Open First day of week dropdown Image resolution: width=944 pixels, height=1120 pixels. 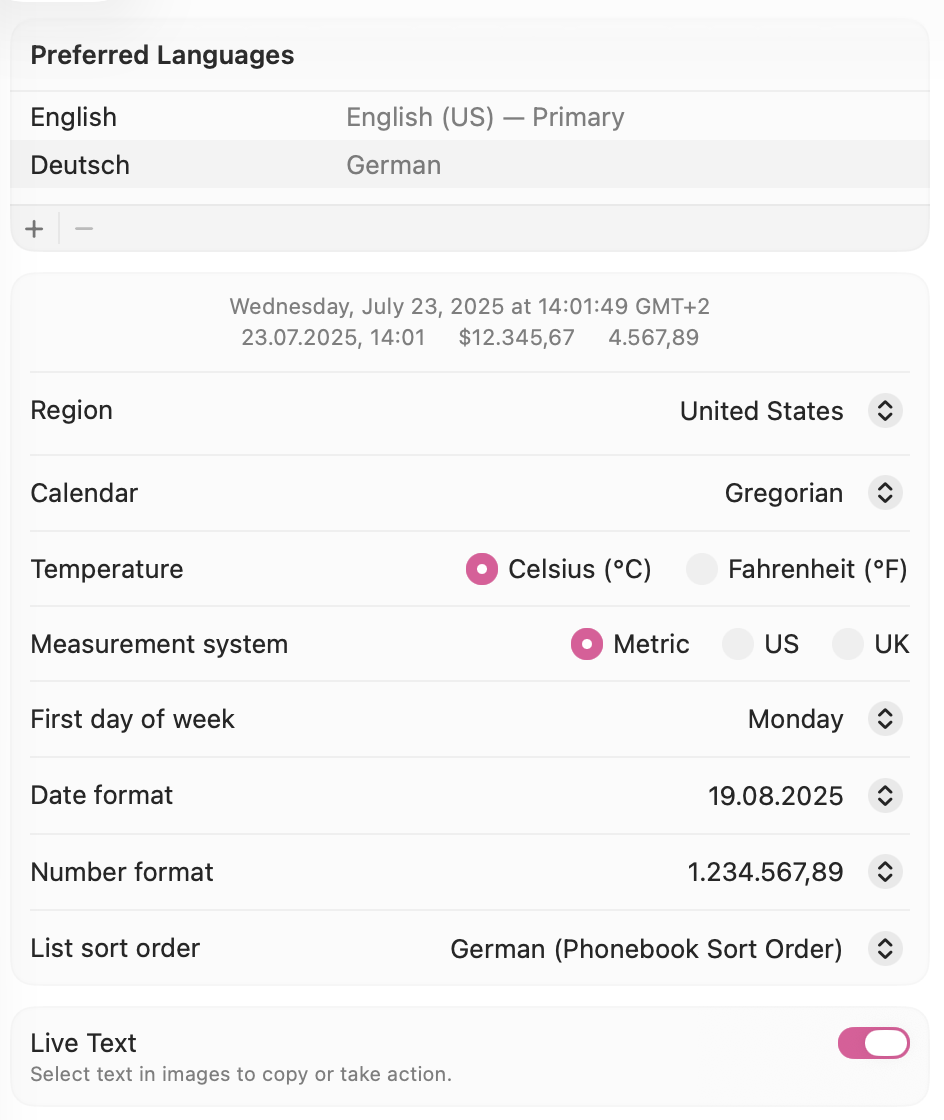pos(885,720)
